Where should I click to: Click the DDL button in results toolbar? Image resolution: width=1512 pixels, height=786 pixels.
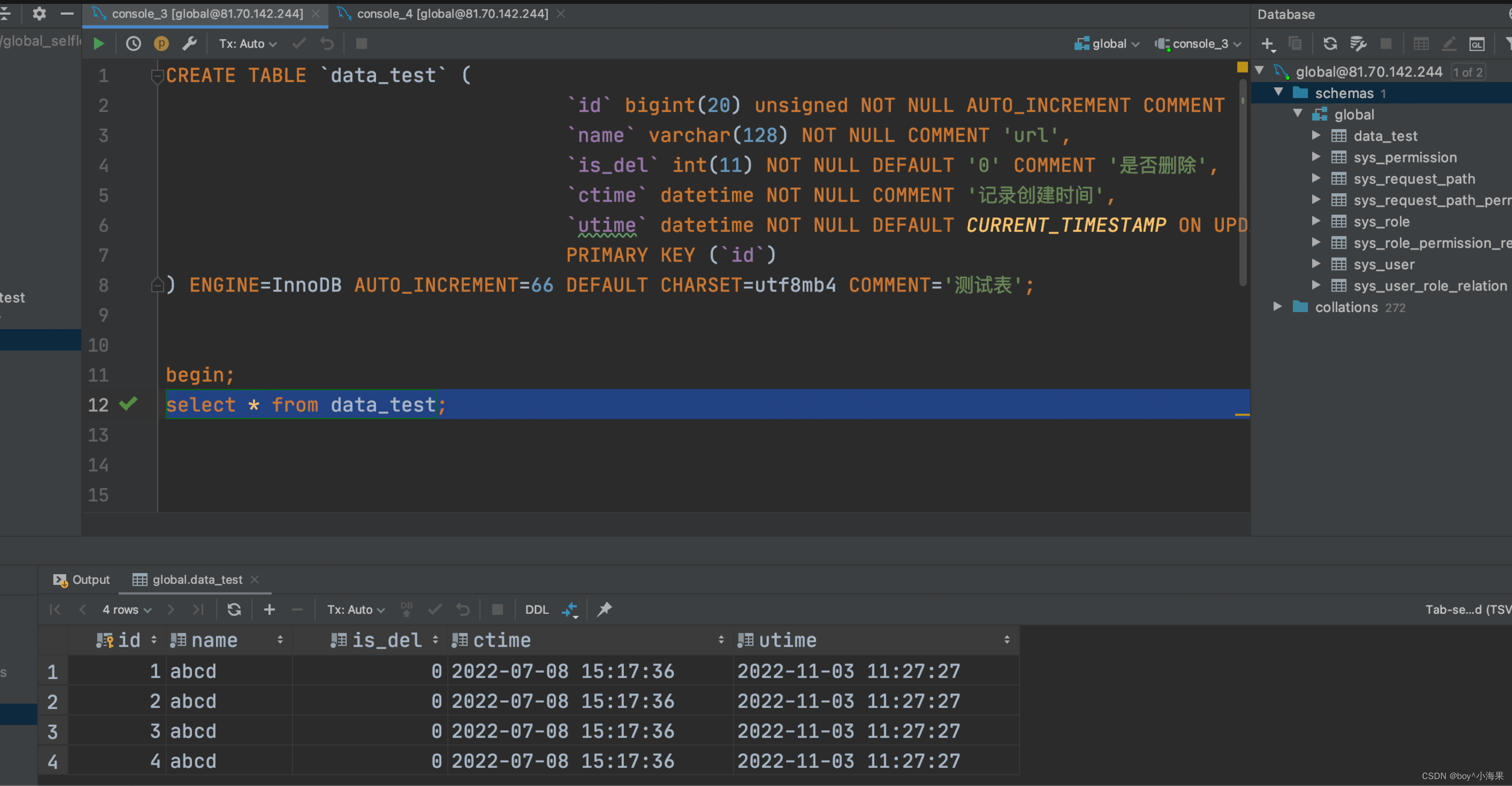click(537, 609)
